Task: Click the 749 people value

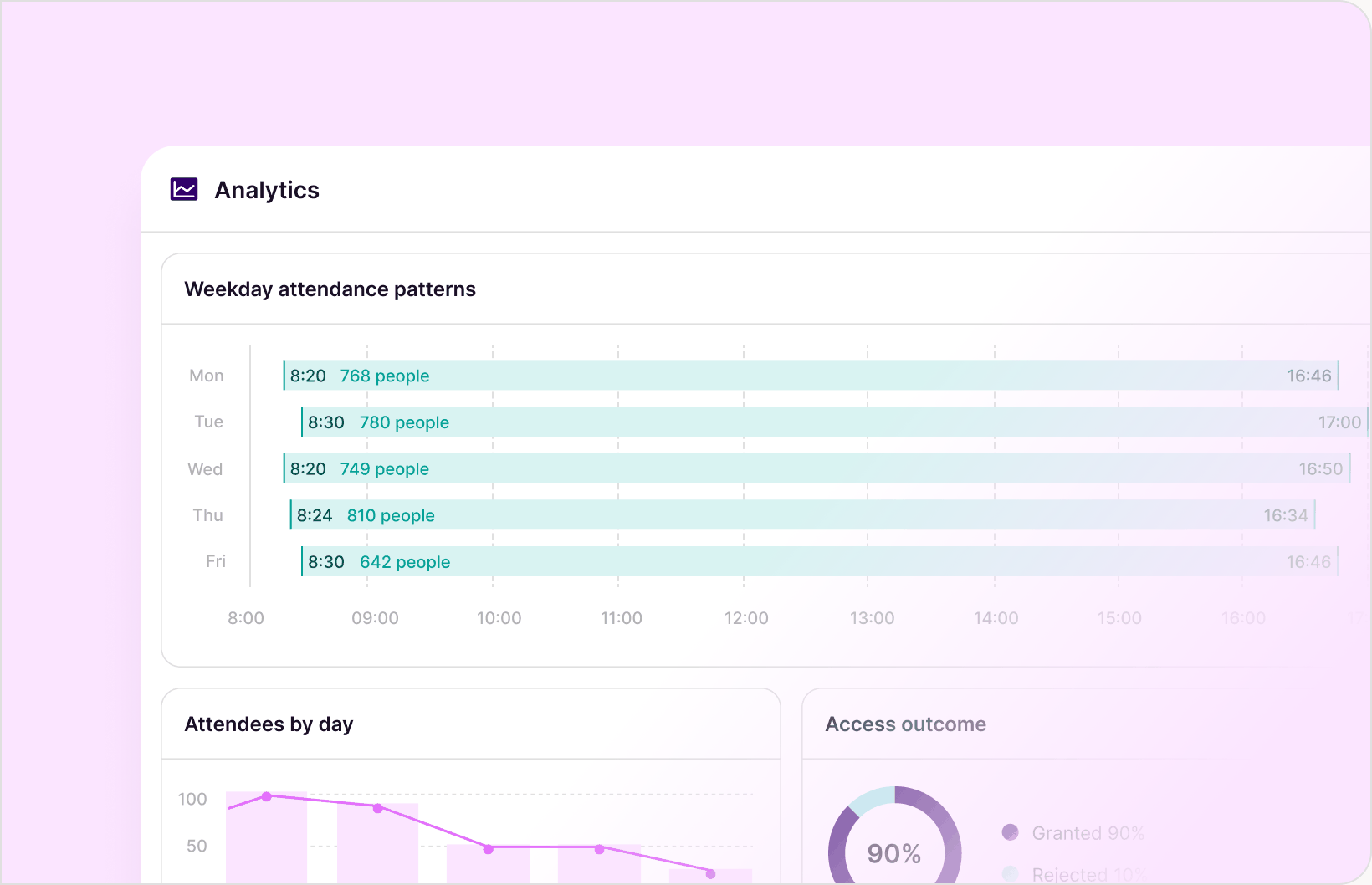Action: tap(385, 469)
